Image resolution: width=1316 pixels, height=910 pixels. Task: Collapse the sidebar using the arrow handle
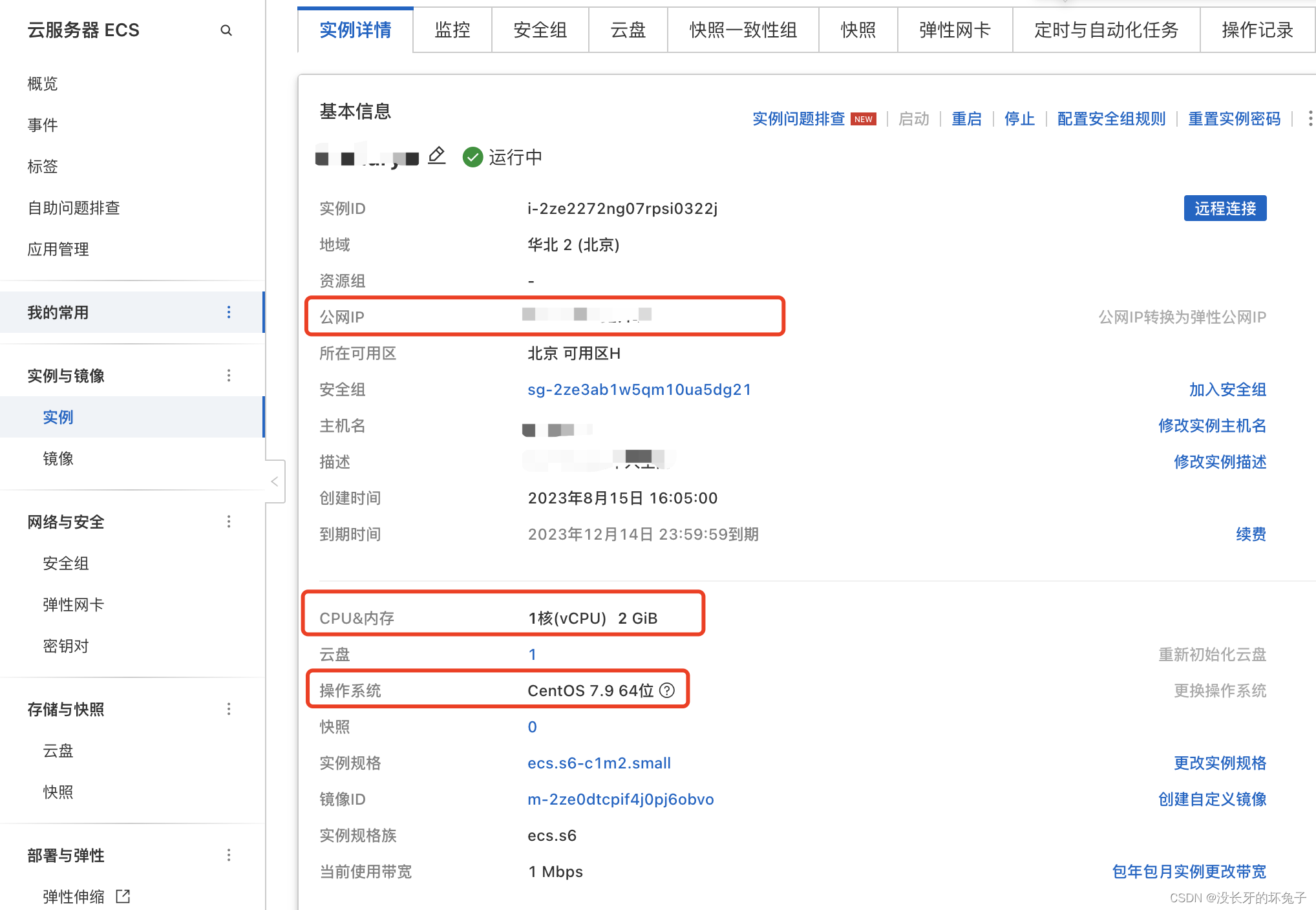(x=275, y=481)
